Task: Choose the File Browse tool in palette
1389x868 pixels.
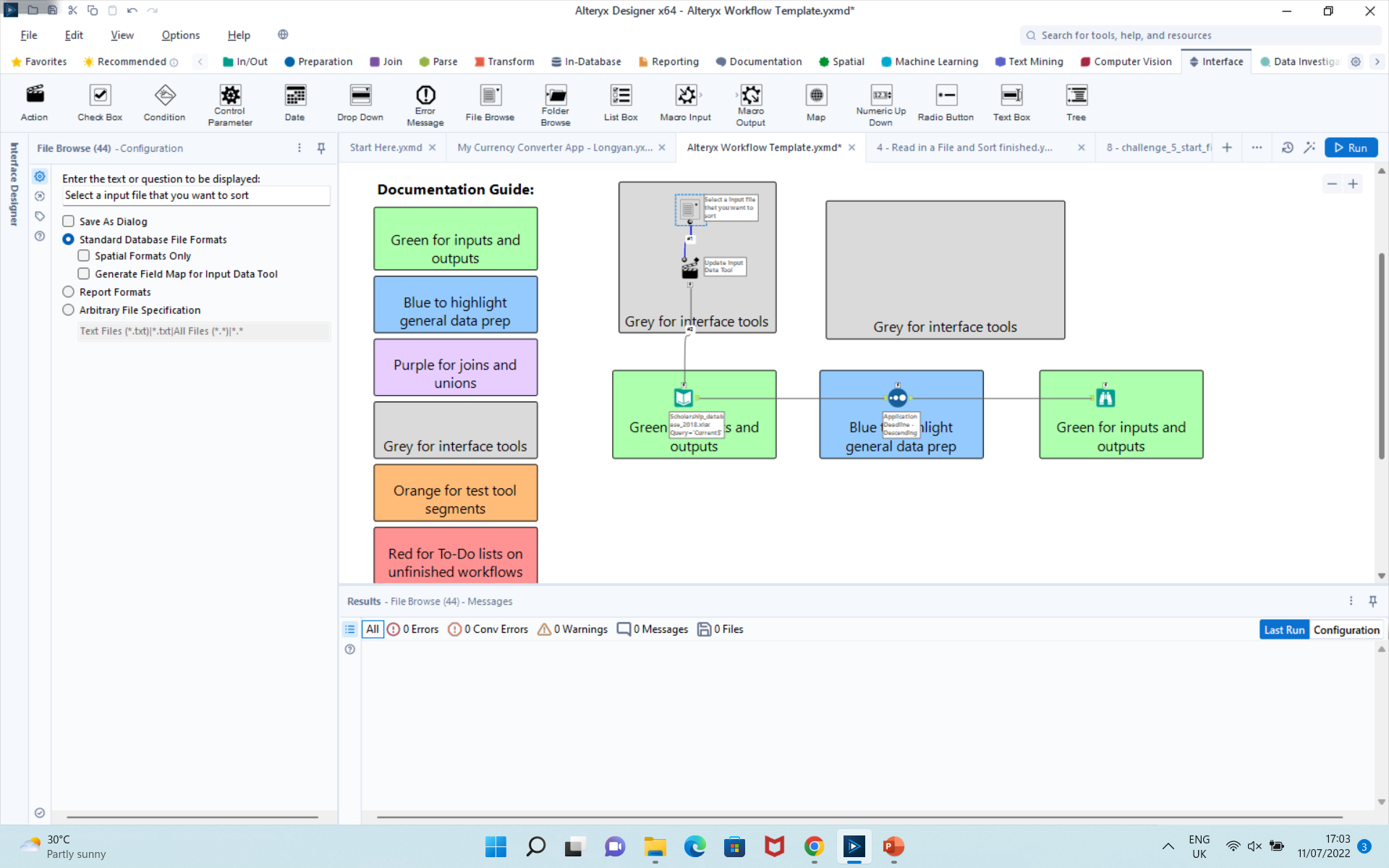Action: pos(490,103)
